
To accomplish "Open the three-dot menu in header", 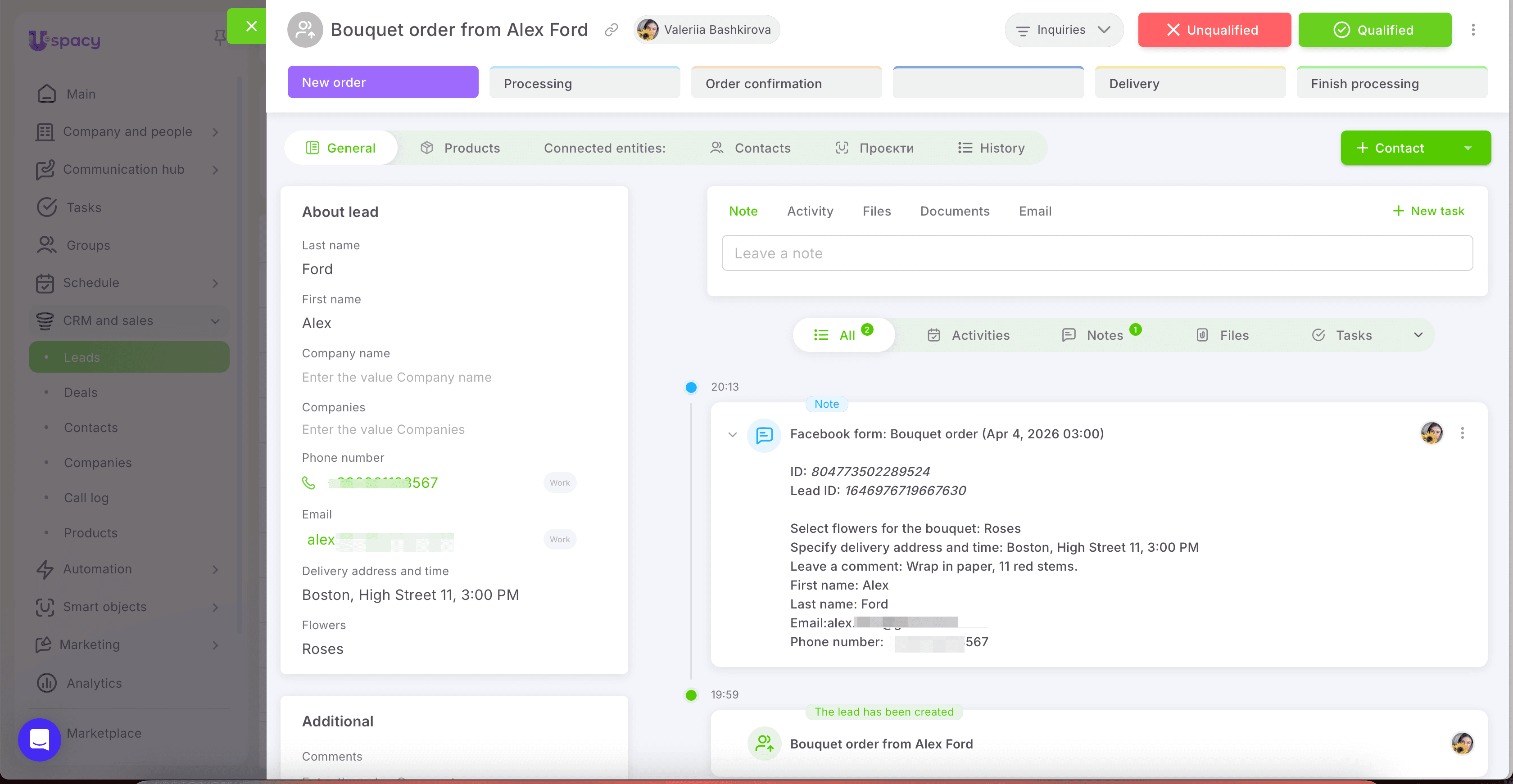I will [x=1472, y=30].
